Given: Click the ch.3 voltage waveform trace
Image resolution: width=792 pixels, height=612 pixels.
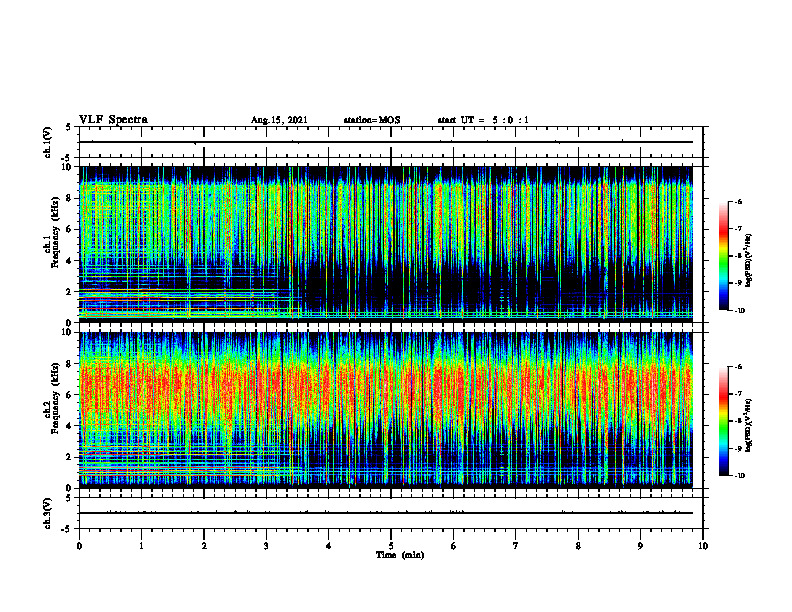Looking at the screenshot, I should (x=385, y=513).
